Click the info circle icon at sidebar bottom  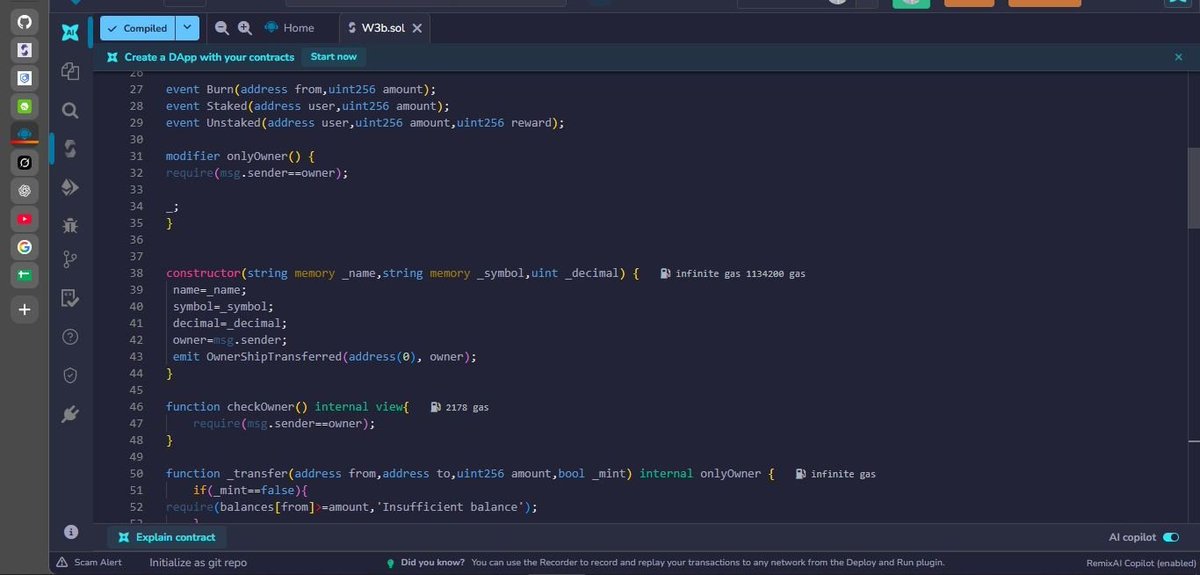pyautogui.click(x=70, y=532)
